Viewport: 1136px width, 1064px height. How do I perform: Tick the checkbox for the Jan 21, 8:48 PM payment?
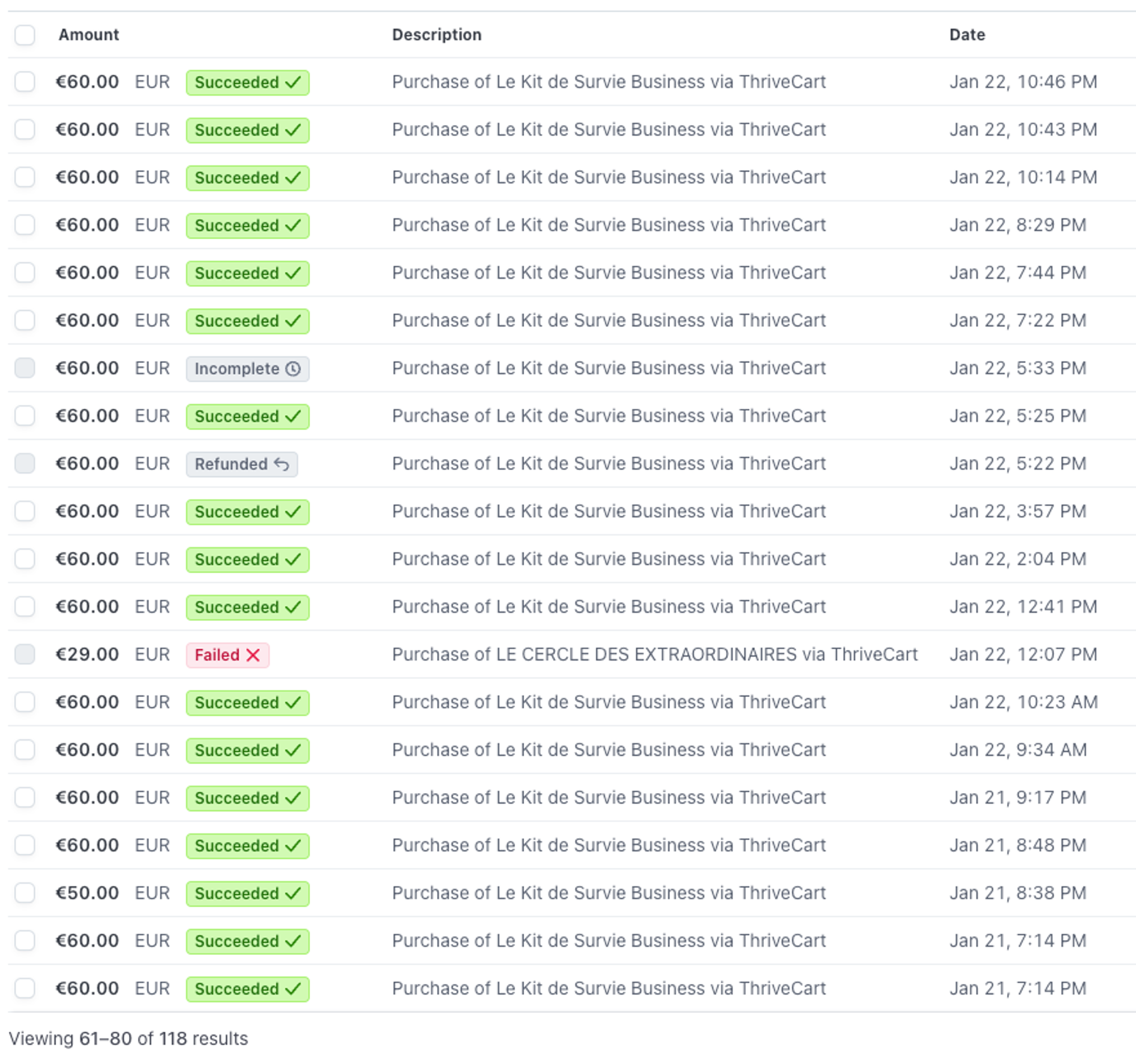(24, 845)
